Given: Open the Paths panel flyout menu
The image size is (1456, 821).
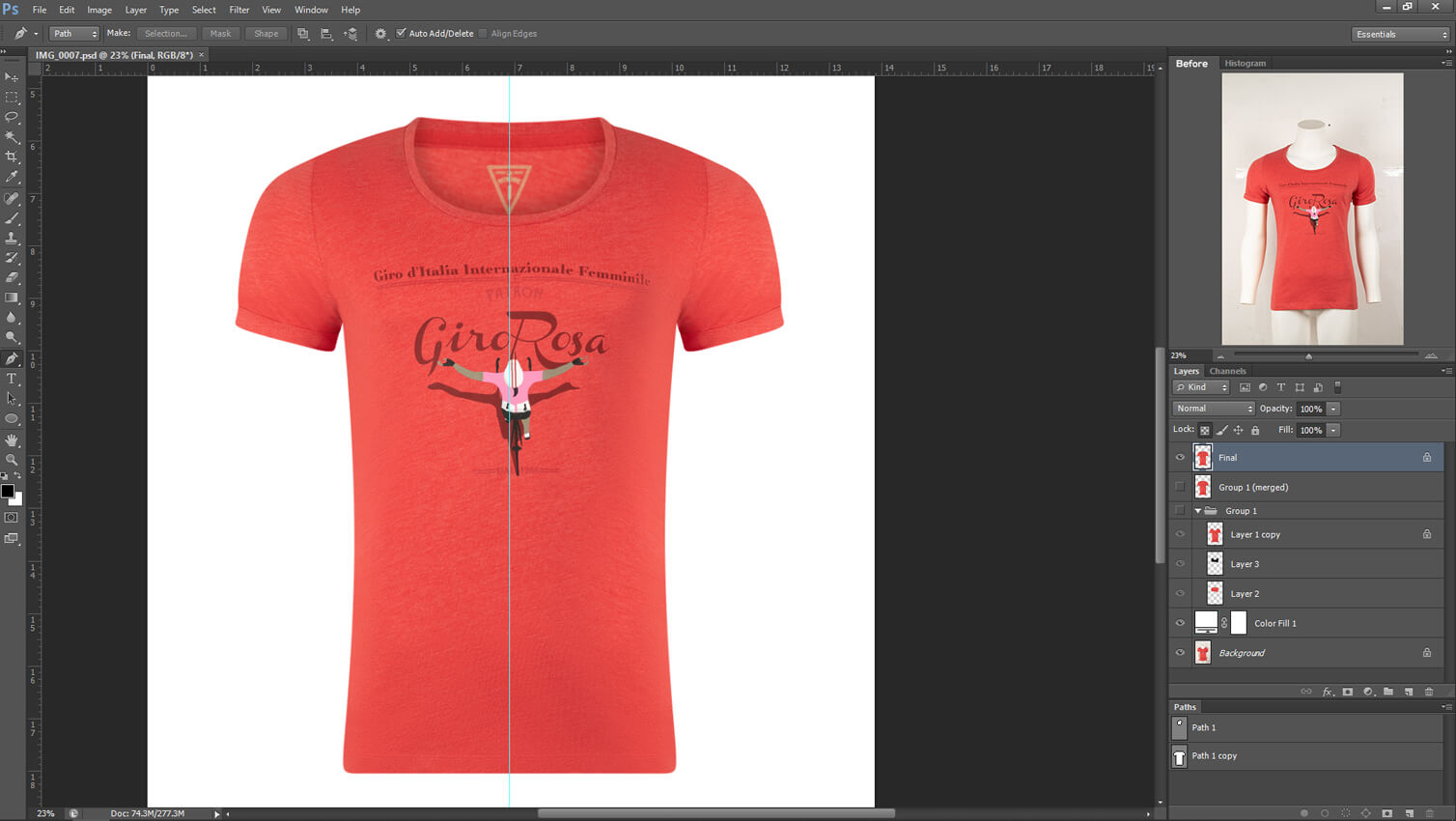Looking at the screenshot, I should (x=1446, y=707).
